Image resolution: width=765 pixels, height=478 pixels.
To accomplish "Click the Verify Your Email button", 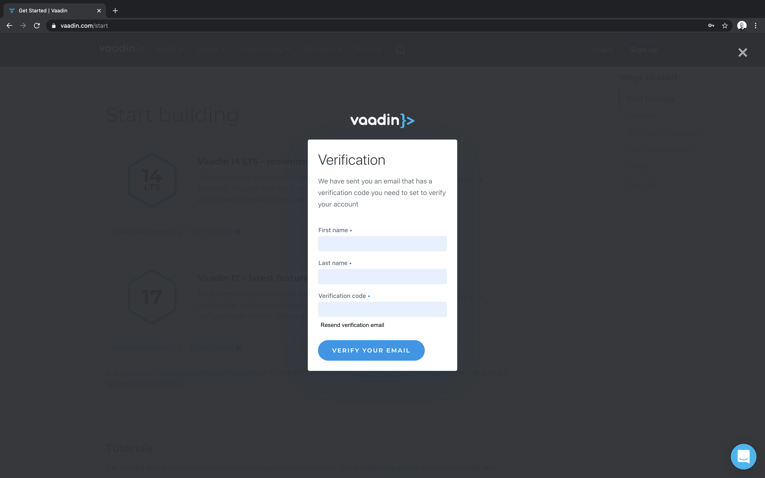I will [371, 350].
